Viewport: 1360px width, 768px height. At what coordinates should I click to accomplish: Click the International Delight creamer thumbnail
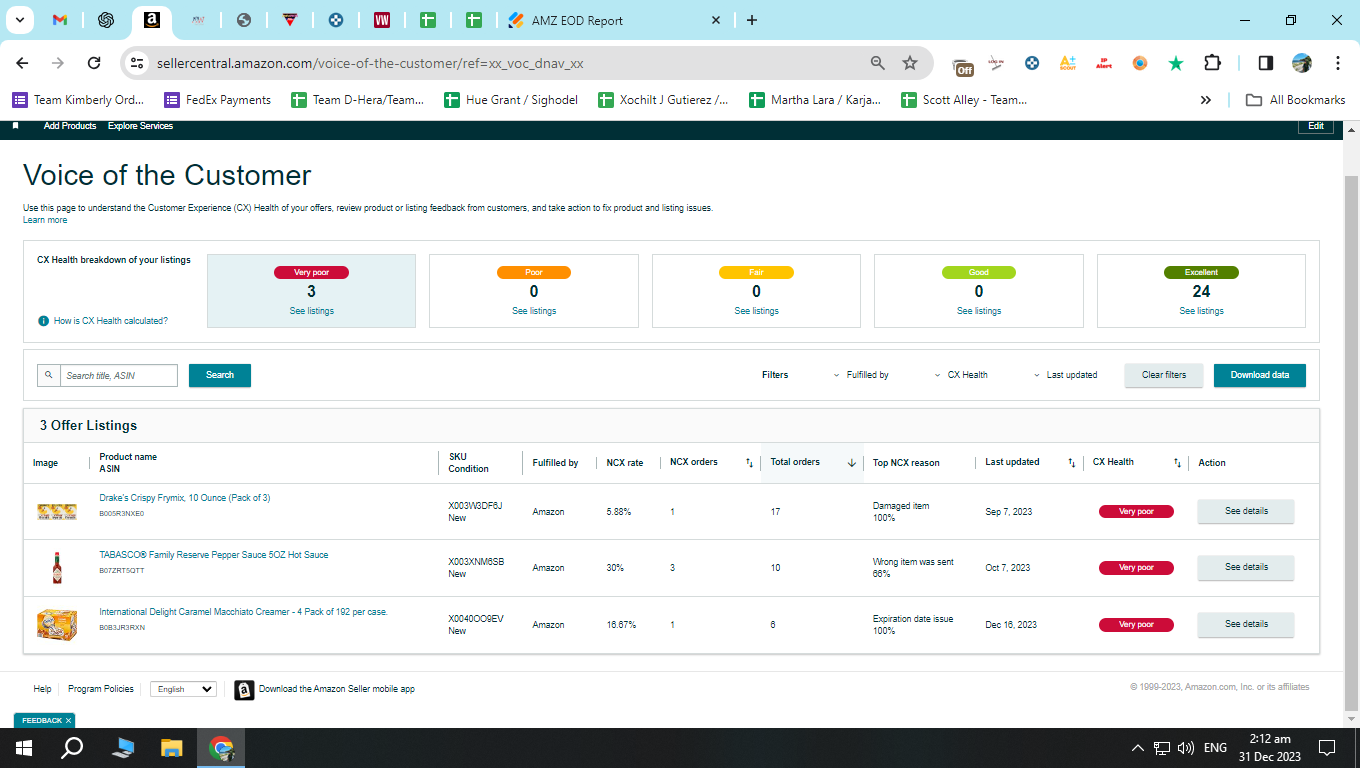(57, 625)
